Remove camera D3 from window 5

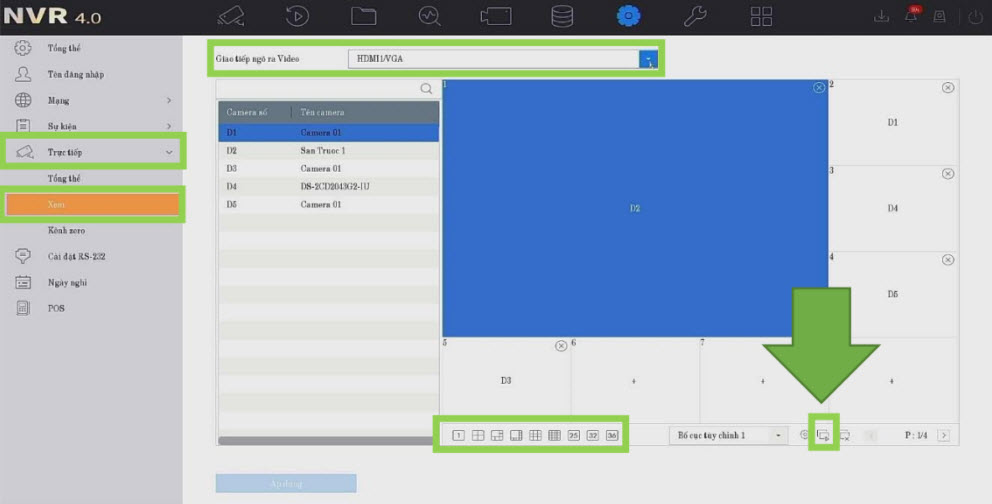tap(561, 346)
